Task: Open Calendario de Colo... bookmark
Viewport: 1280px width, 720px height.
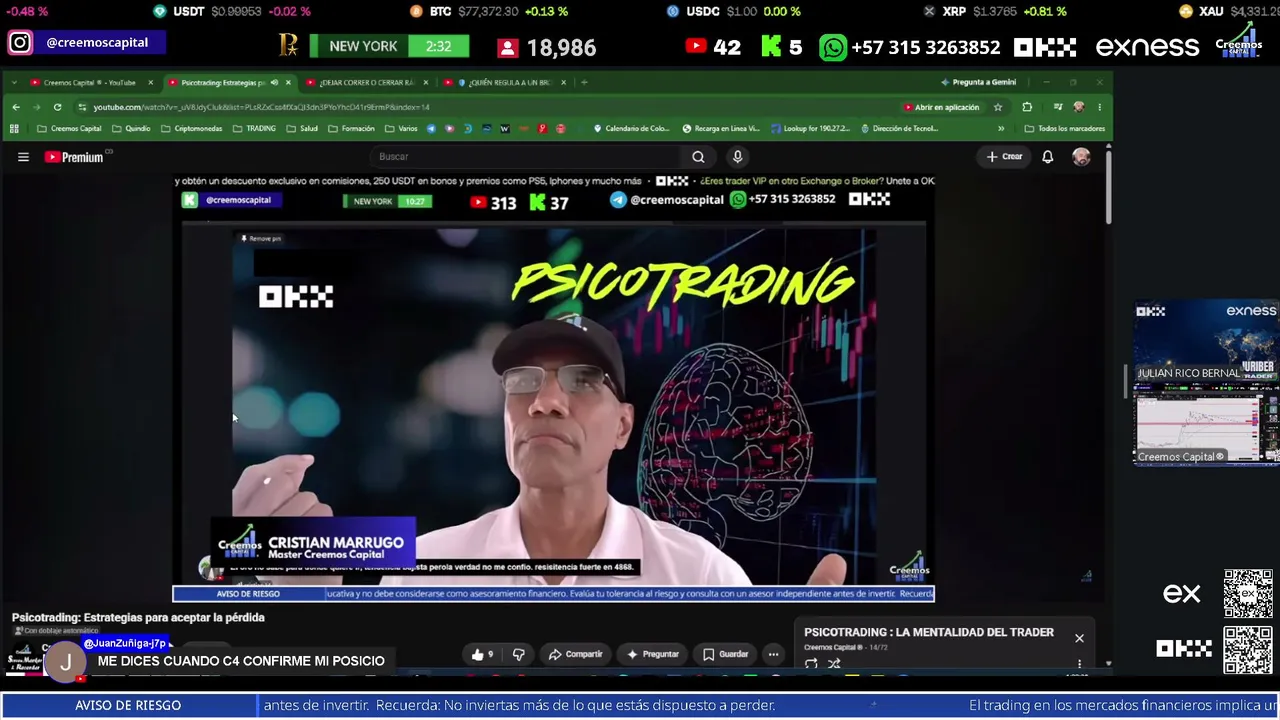Action: coord(631,129)
